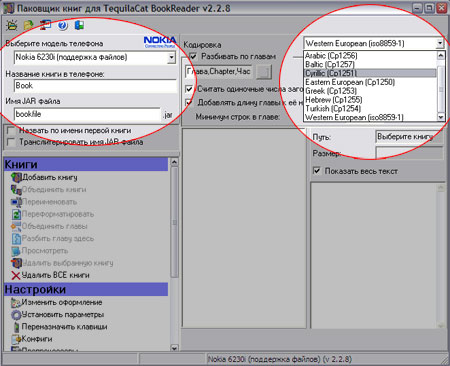Select Arabic (Cp1256) encoding
450x366 pixels.
370,55
